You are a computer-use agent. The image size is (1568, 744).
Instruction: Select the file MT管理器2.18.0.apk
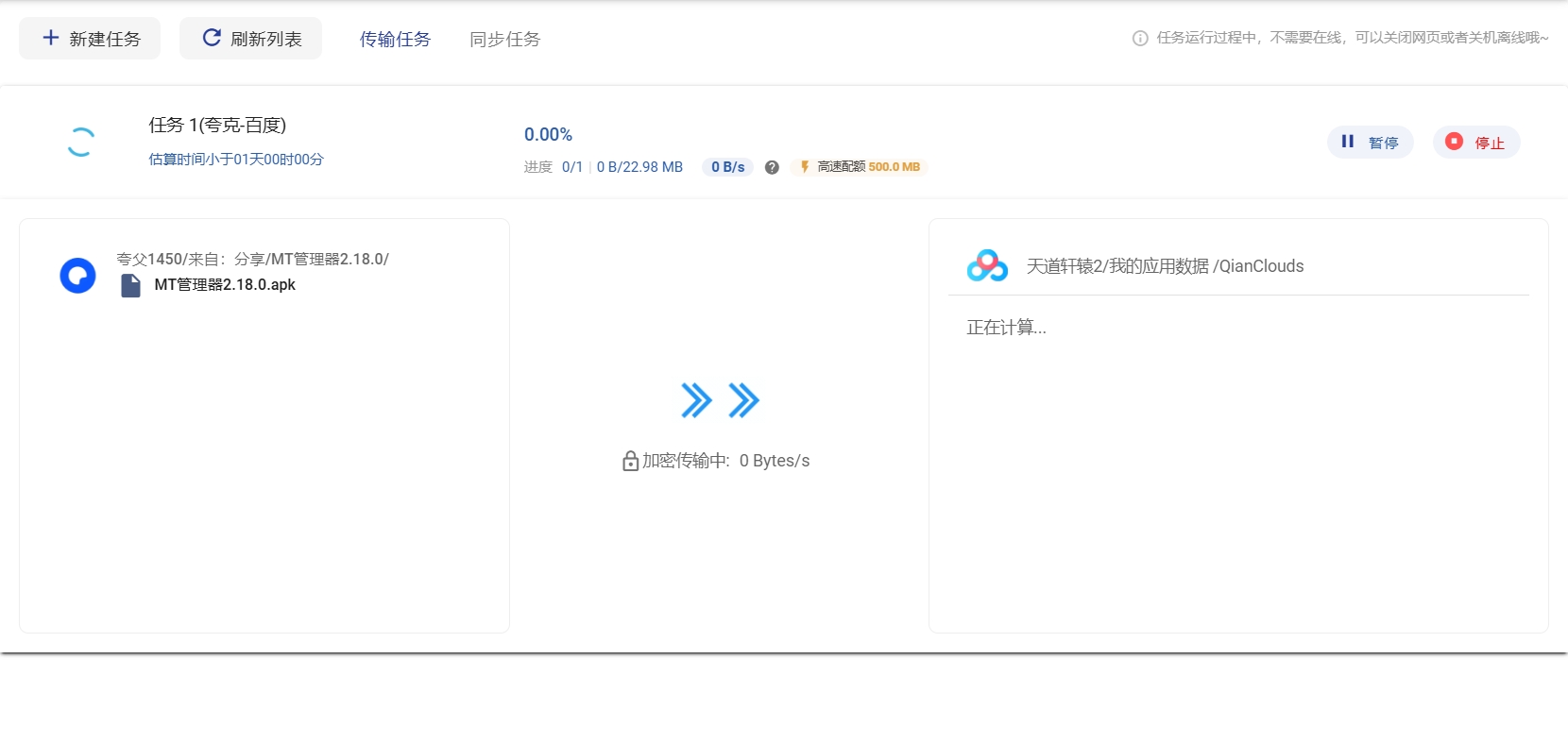[x=225, y=285]
